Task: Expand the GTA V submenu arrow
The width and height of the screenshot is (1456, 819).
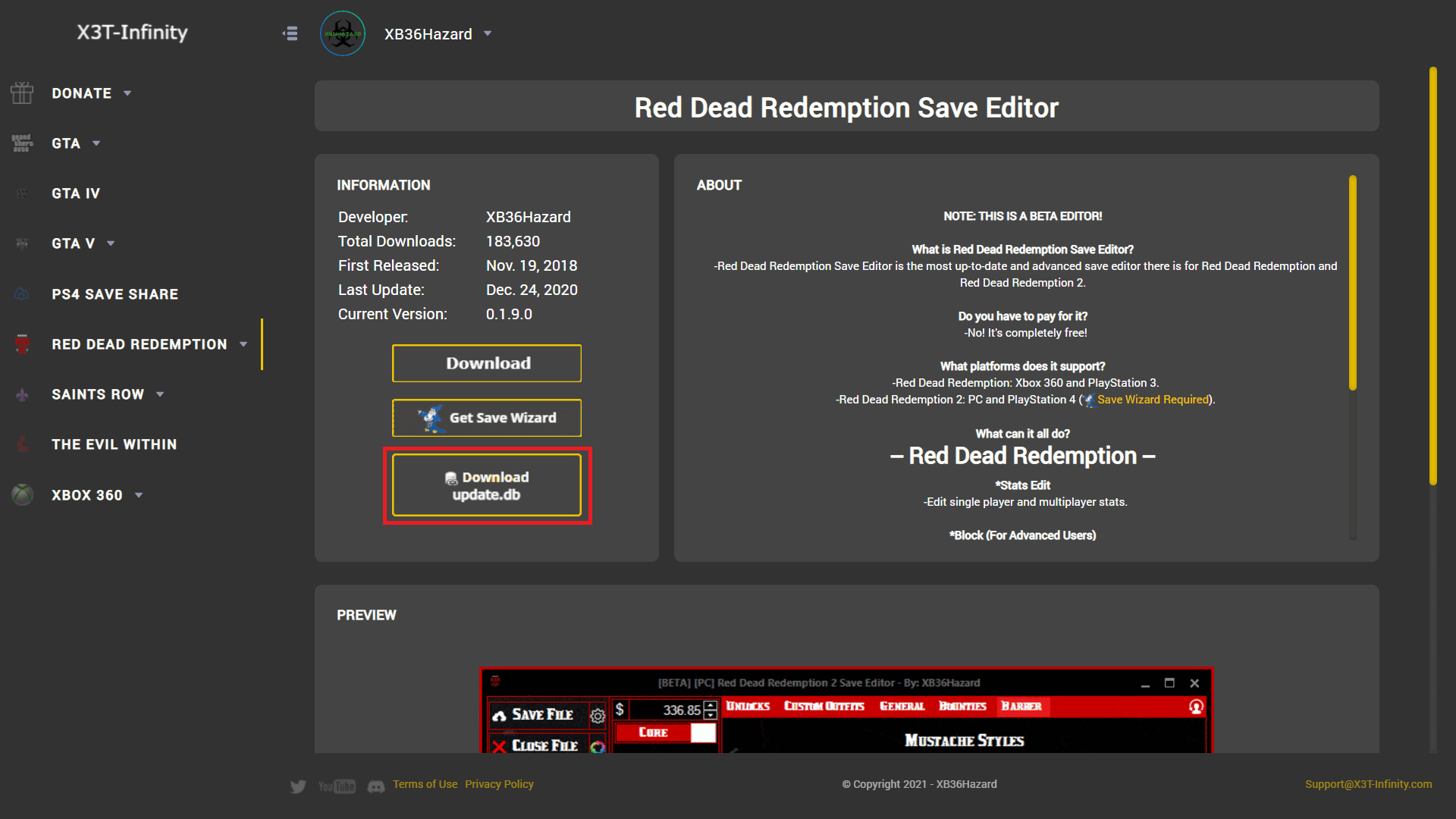Action: coord(111,243)
